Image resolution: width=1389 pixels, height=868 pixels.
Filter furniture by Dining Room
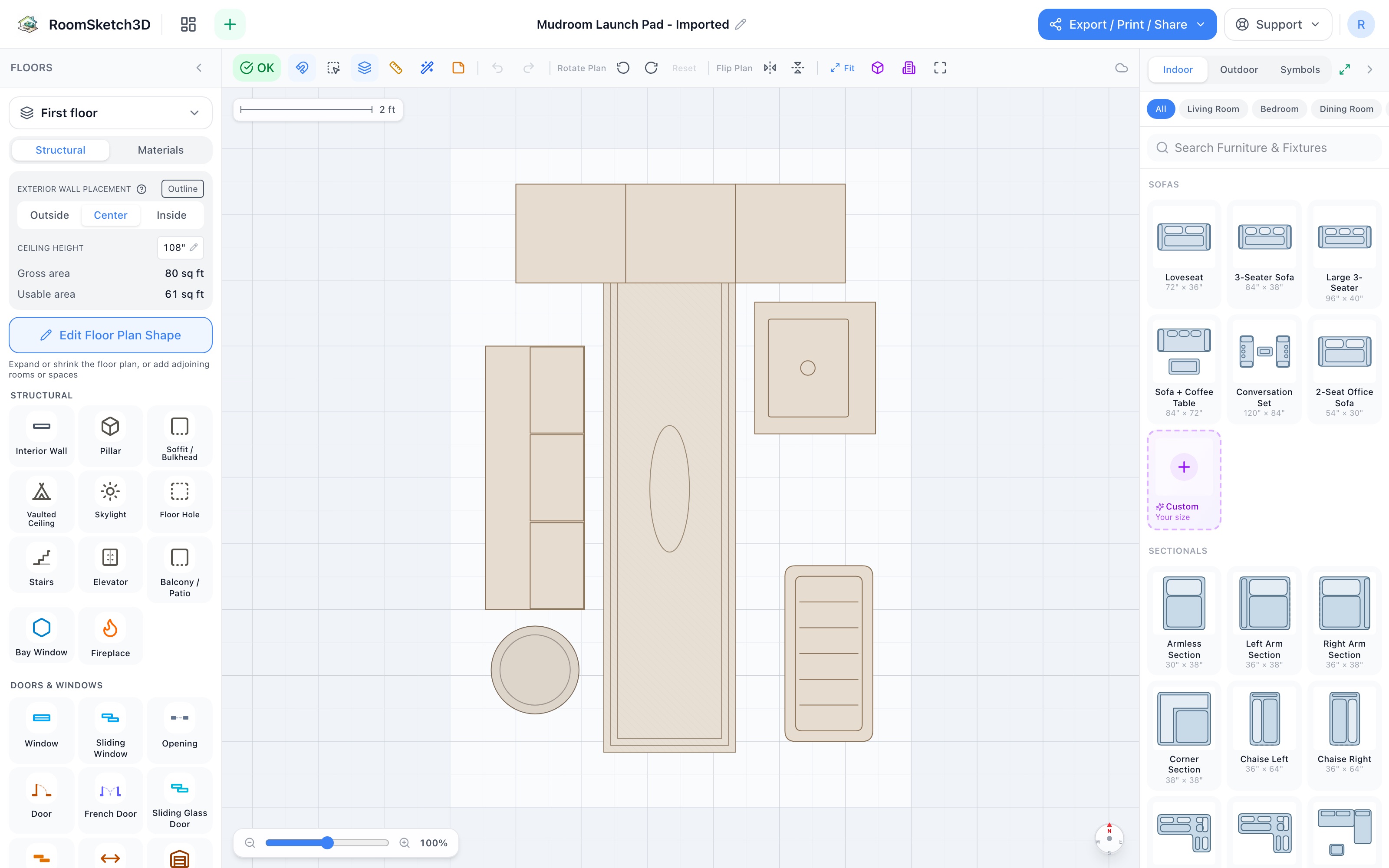click(x=1346, y=109)
